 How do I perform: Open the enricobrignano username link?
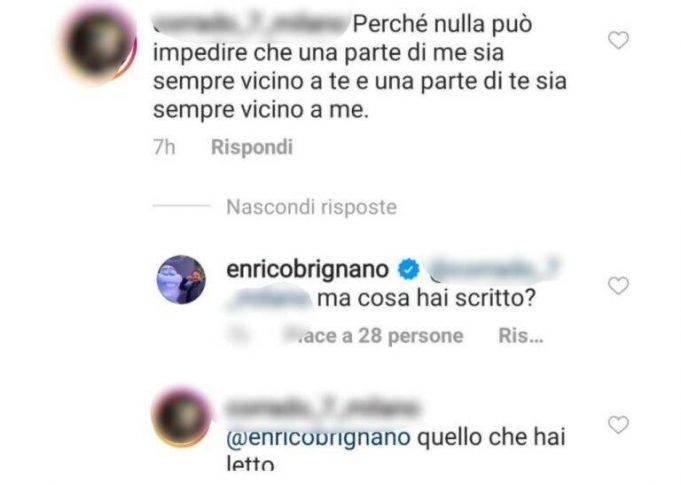click(x=307, y=269)
